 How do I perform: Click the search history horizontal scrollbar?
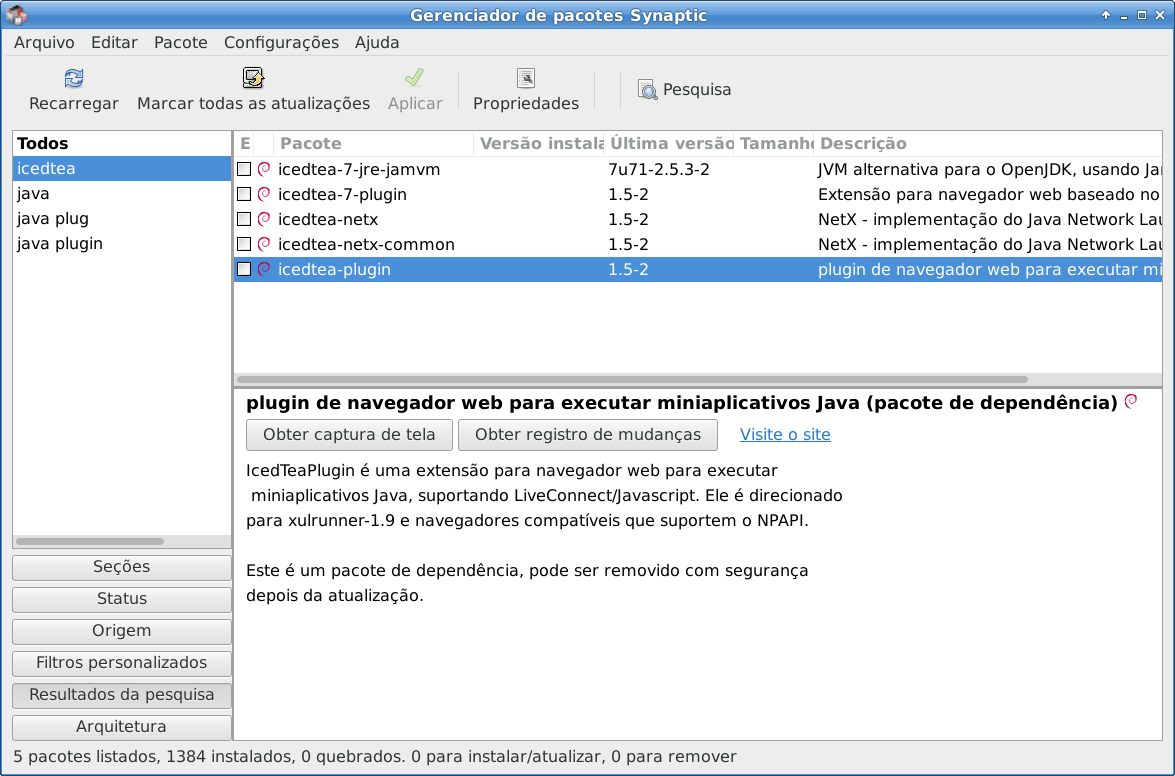pyautogui.click(x=90, y=542)
